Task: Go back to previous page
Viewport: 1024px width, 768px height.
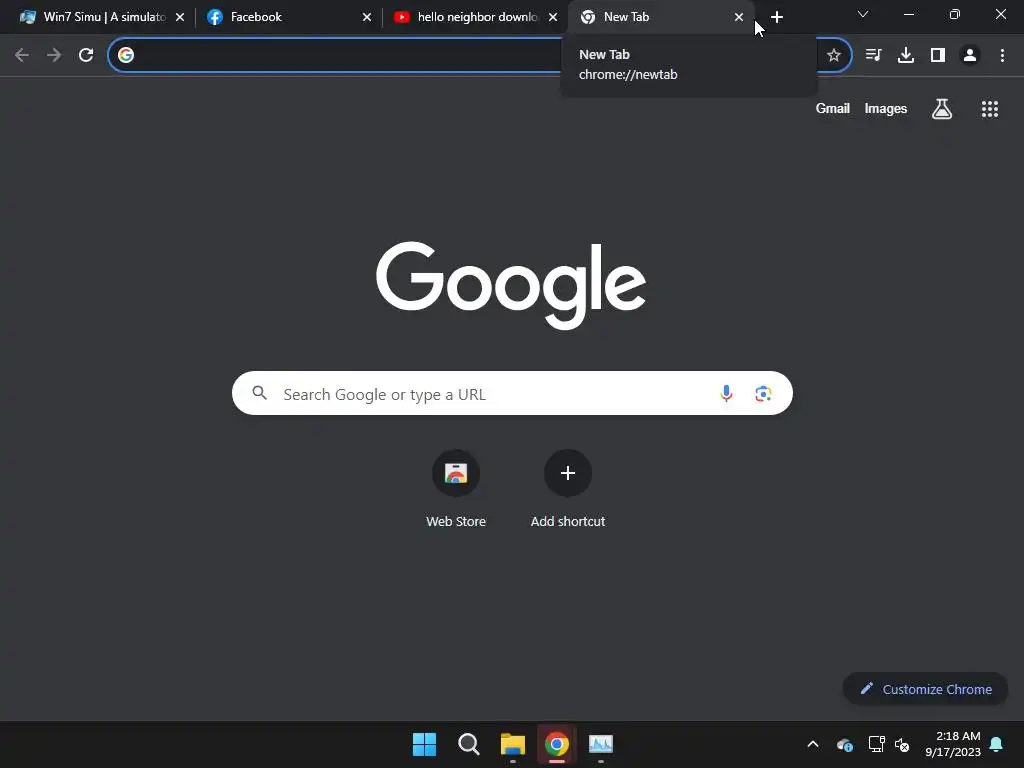Action: point(22,55)
